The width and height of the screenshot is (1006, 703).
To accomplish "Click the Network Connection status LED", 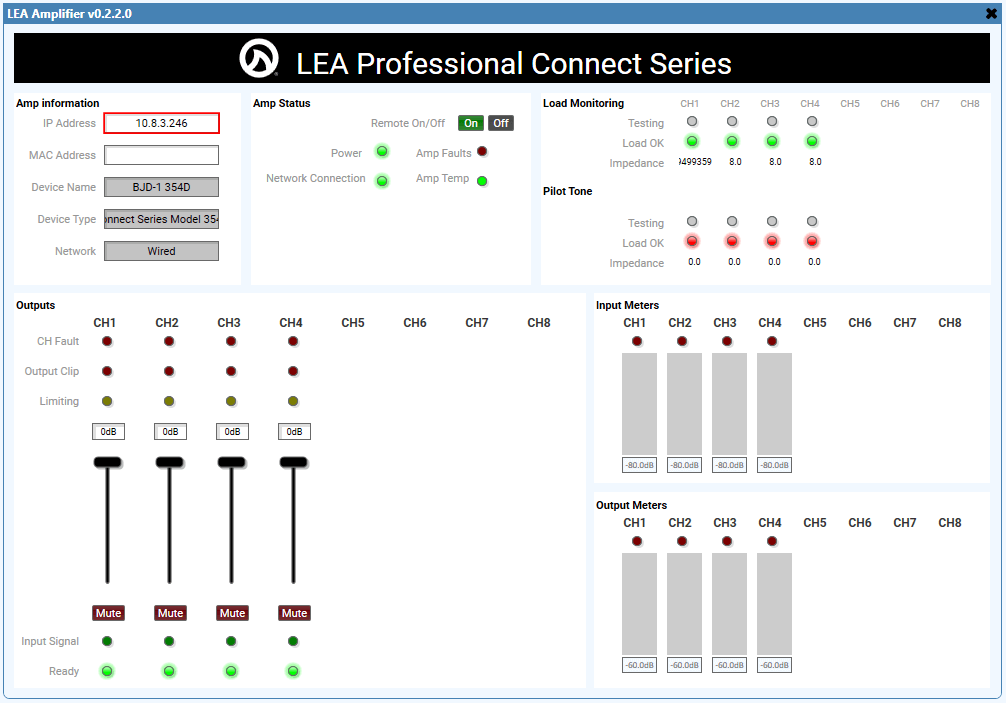I will click(x=382, y=181).
